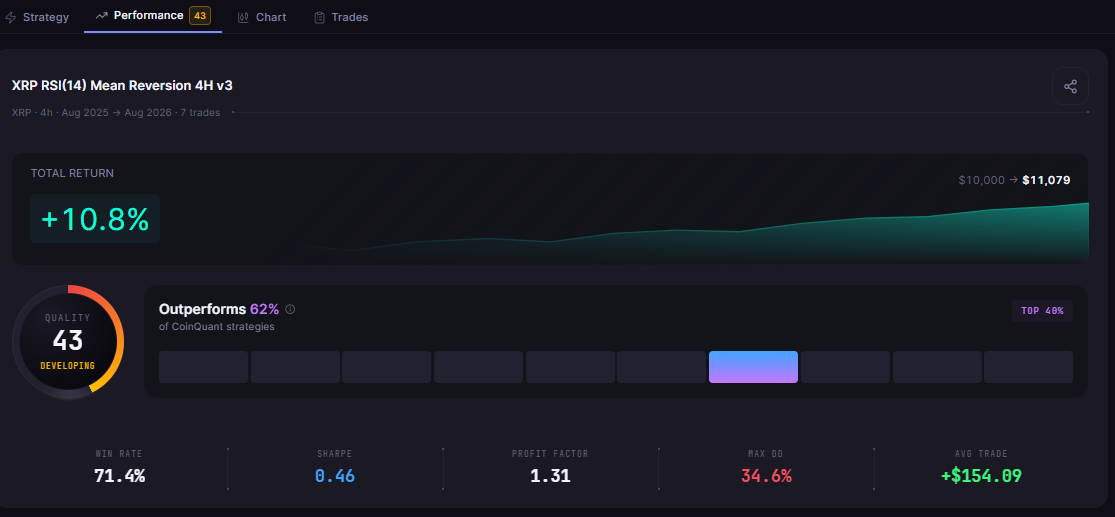The image size is (1115, 517).
Task: Click the Avg Trade +$154.09 value
Action: coord(981,476)
